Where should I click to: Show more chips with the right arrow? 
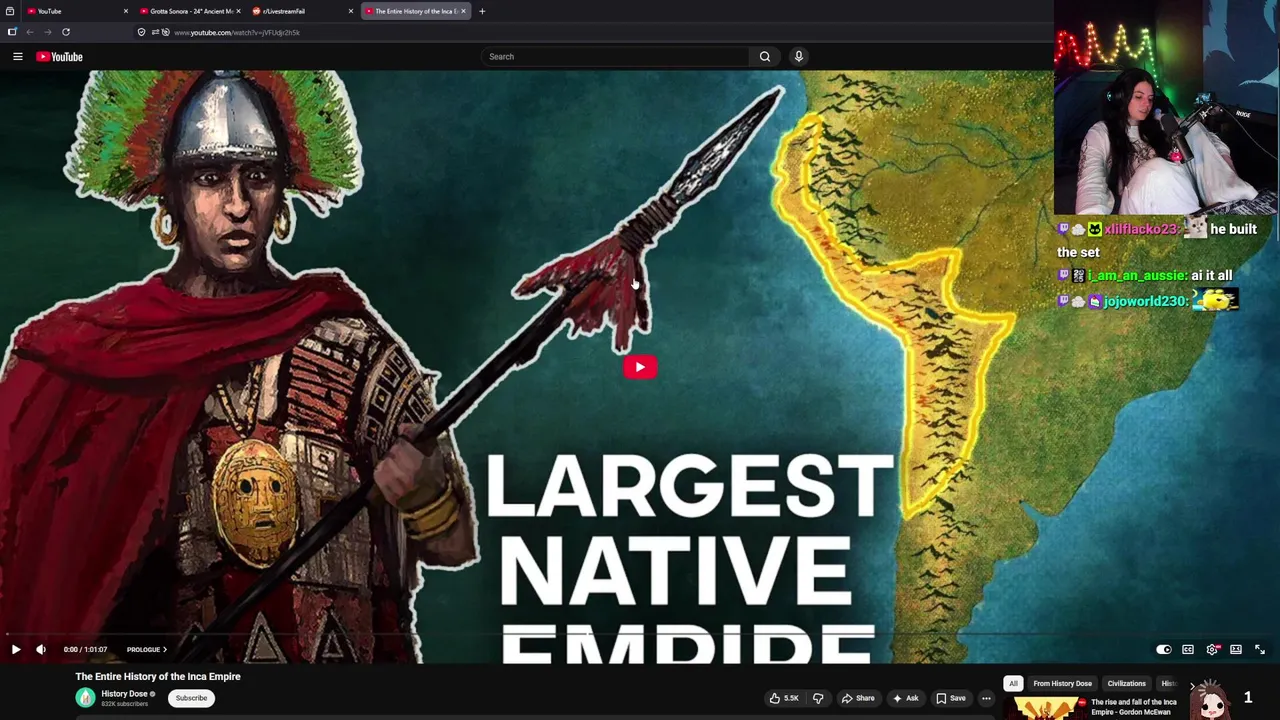[x=1192, y=684]
